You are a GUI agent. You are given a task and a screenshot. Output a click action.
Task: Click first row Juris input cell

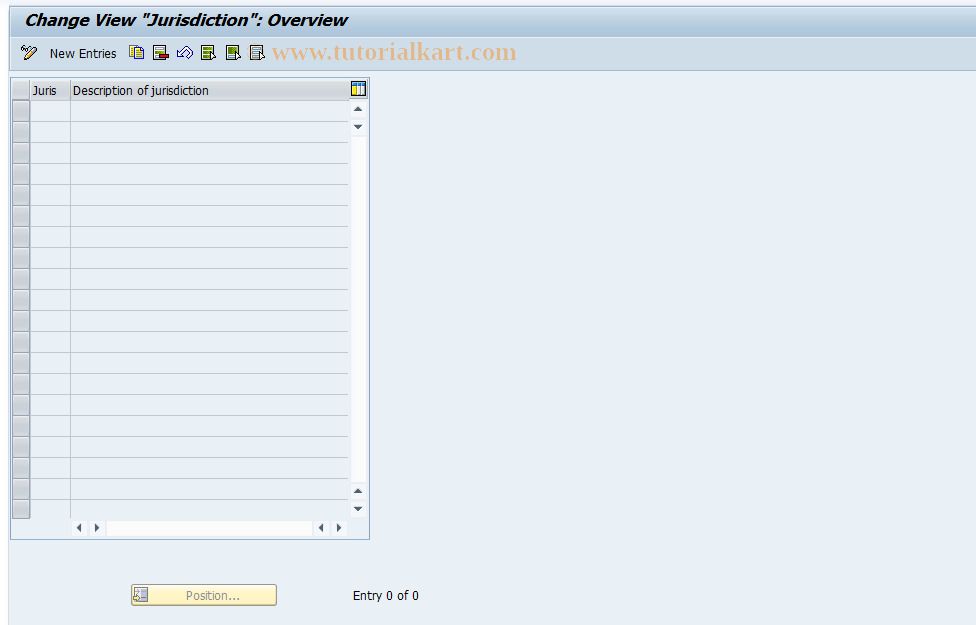pyautogui.click(x=50, y=111)
